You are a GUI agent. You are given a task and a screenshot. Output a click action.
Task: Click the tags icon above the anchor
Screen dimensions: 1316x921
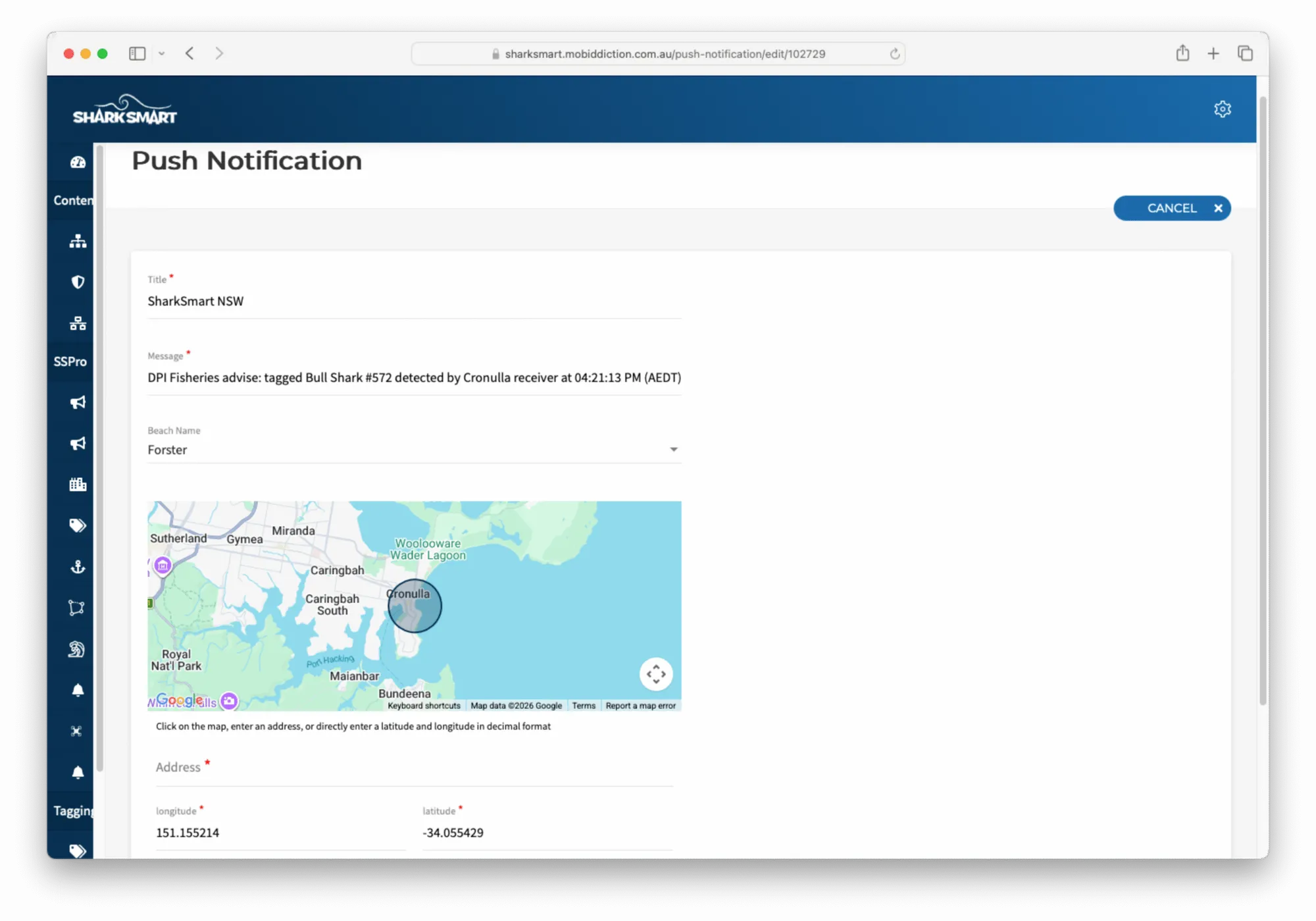[78, 525]
